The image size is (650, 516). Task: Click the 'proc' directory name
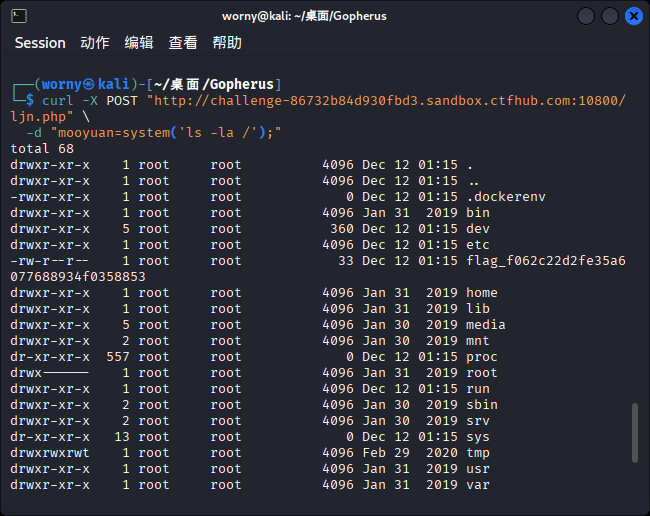(x=482, y=357)
